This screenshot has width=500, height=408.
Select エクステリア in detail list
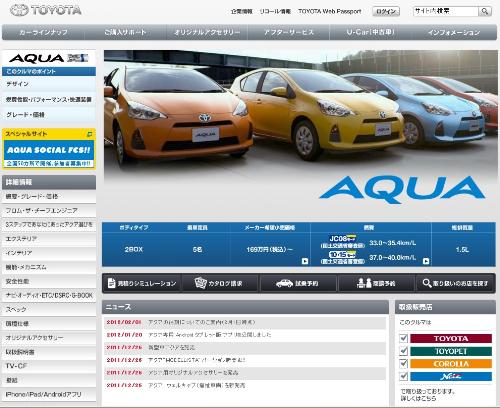tap(49, 239)
